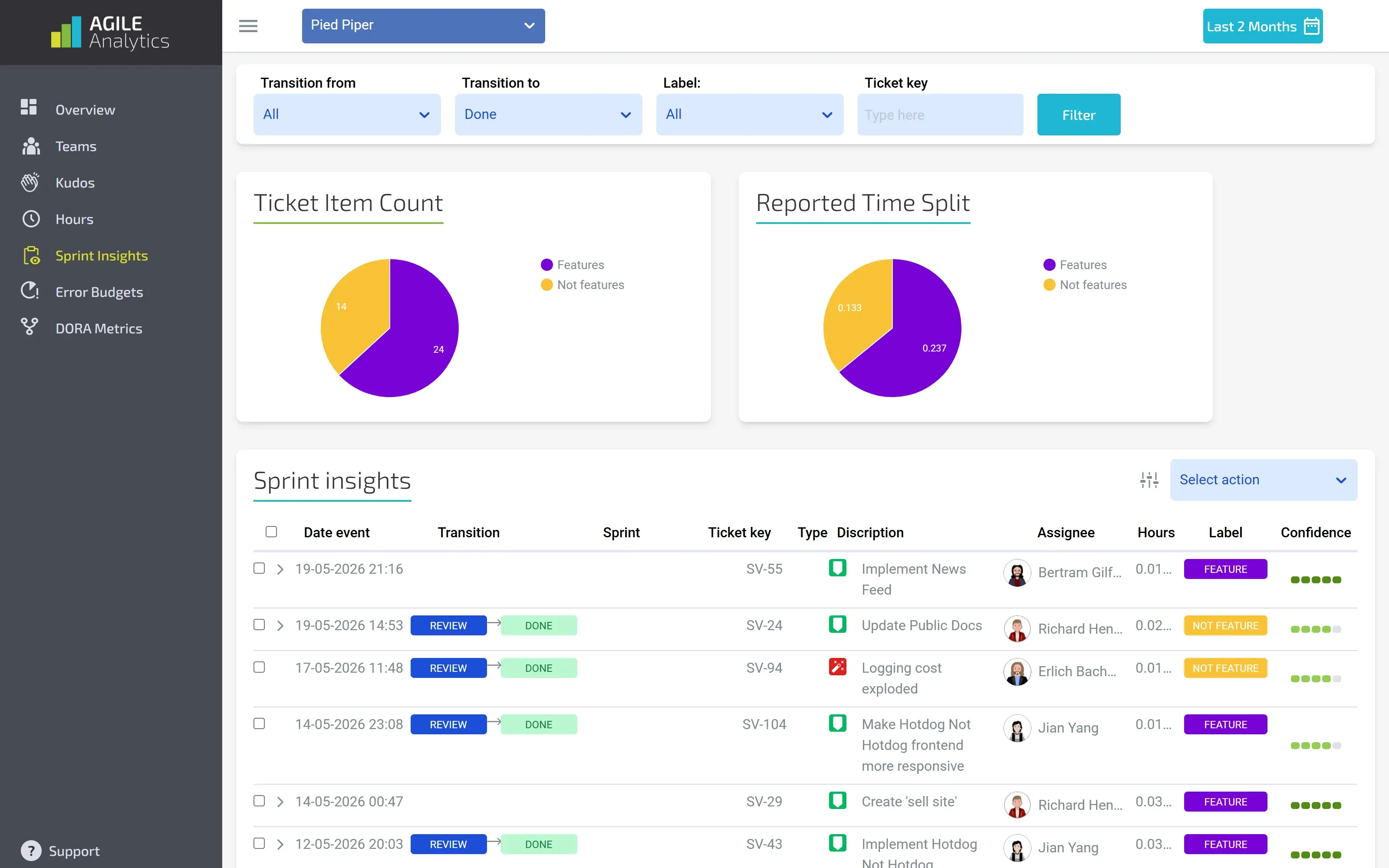This screenshot has width=1389, height=868.
Task: Expand the 12-05-2026 20:03 row
Action: point(280,844)
